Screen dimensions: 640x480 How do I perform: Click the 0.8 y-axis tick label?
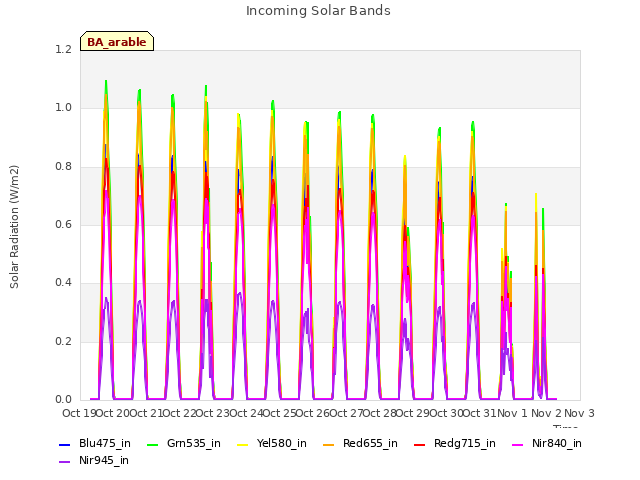63,166
